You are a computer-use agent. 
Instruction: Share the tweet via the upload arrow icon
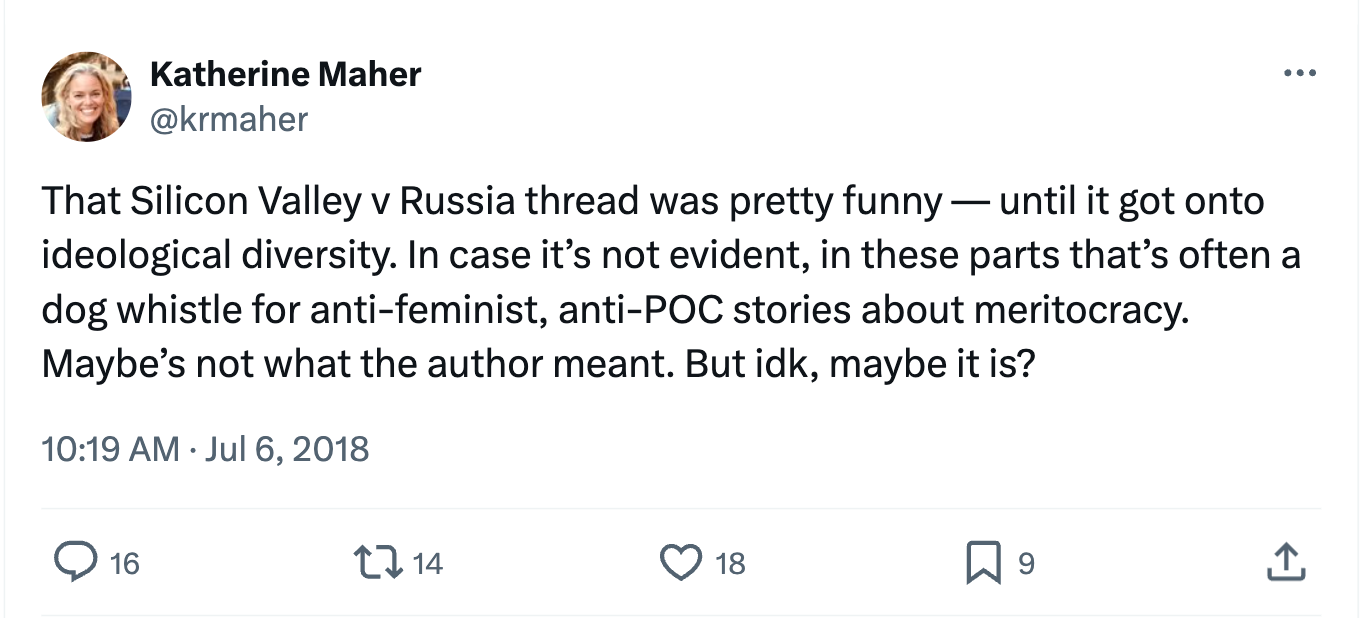click(x=1286, y=563)
